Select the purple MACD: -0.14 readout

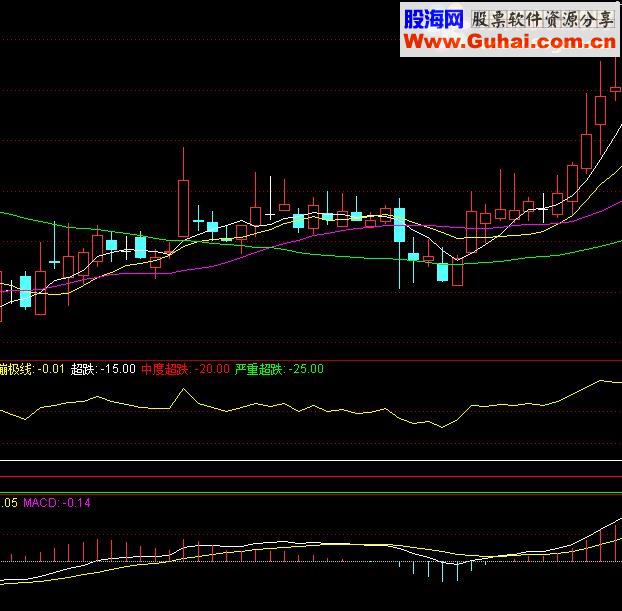click(57, 503)
